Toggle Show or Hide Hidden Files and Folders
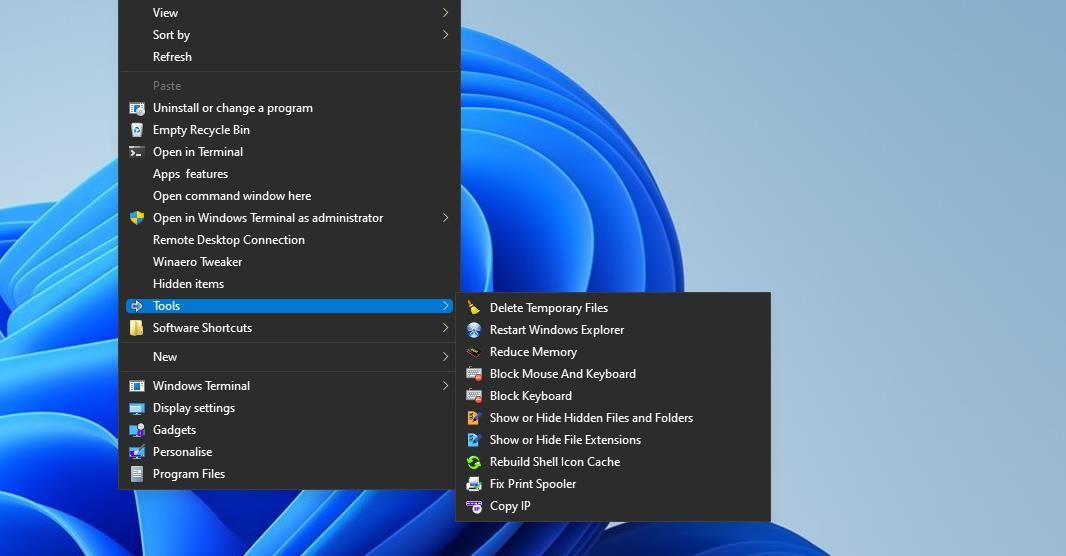 pos(590,418)
